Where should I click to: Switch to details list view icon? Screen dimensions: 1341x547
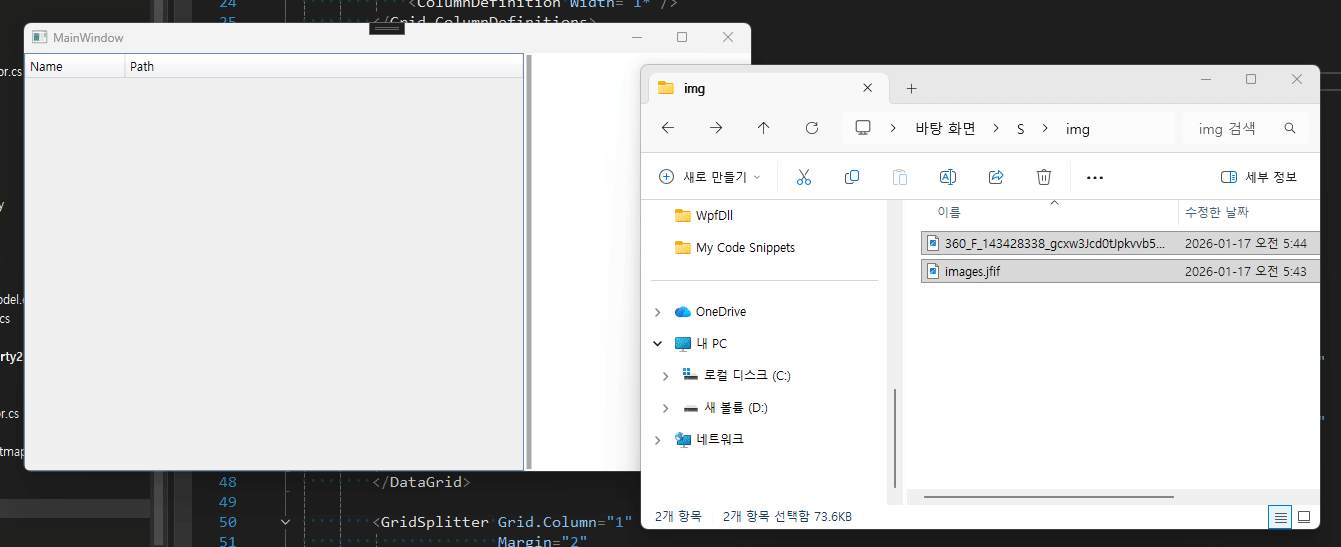point(1280,517)
